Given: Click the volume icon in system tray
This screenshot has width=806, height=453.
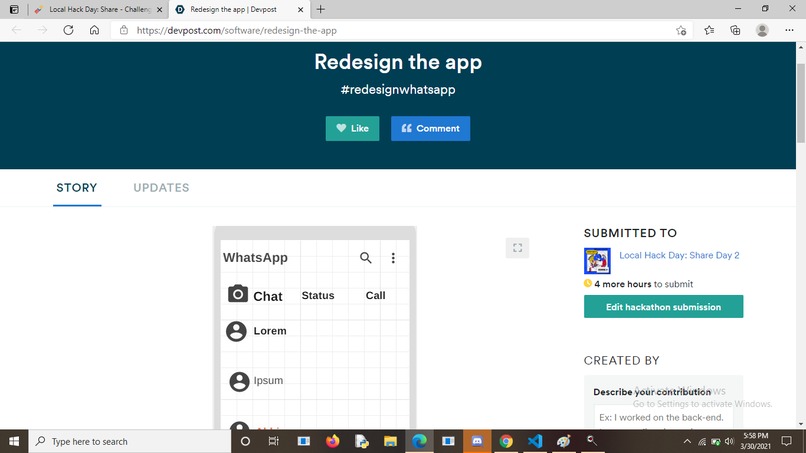Looking at the screenshot, I should coord(729,441).
